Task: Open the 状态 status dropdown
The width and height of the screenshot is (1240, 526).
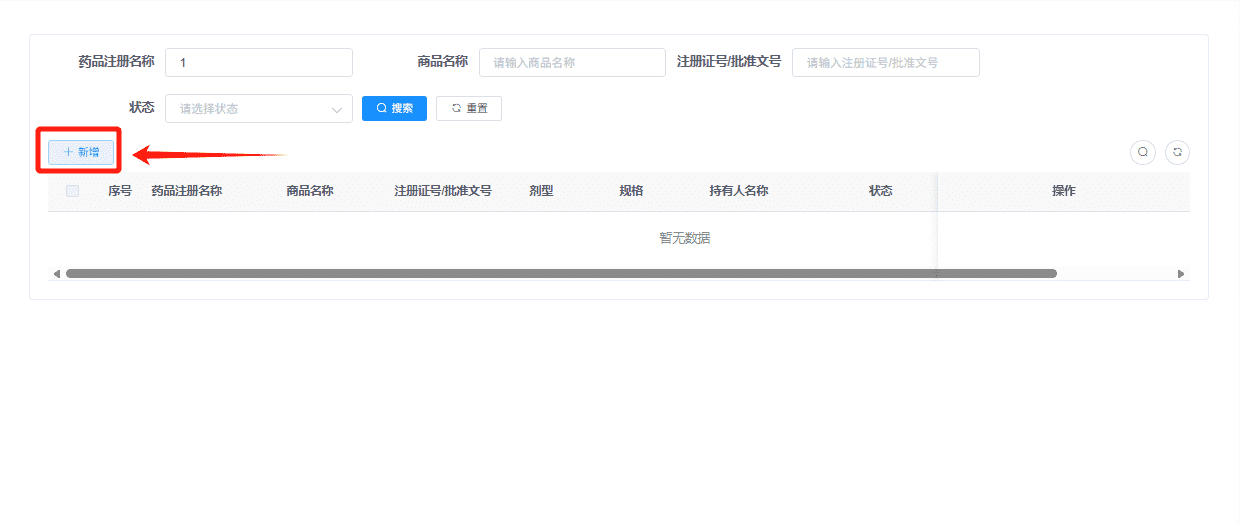Action: (x=259, y=108)
